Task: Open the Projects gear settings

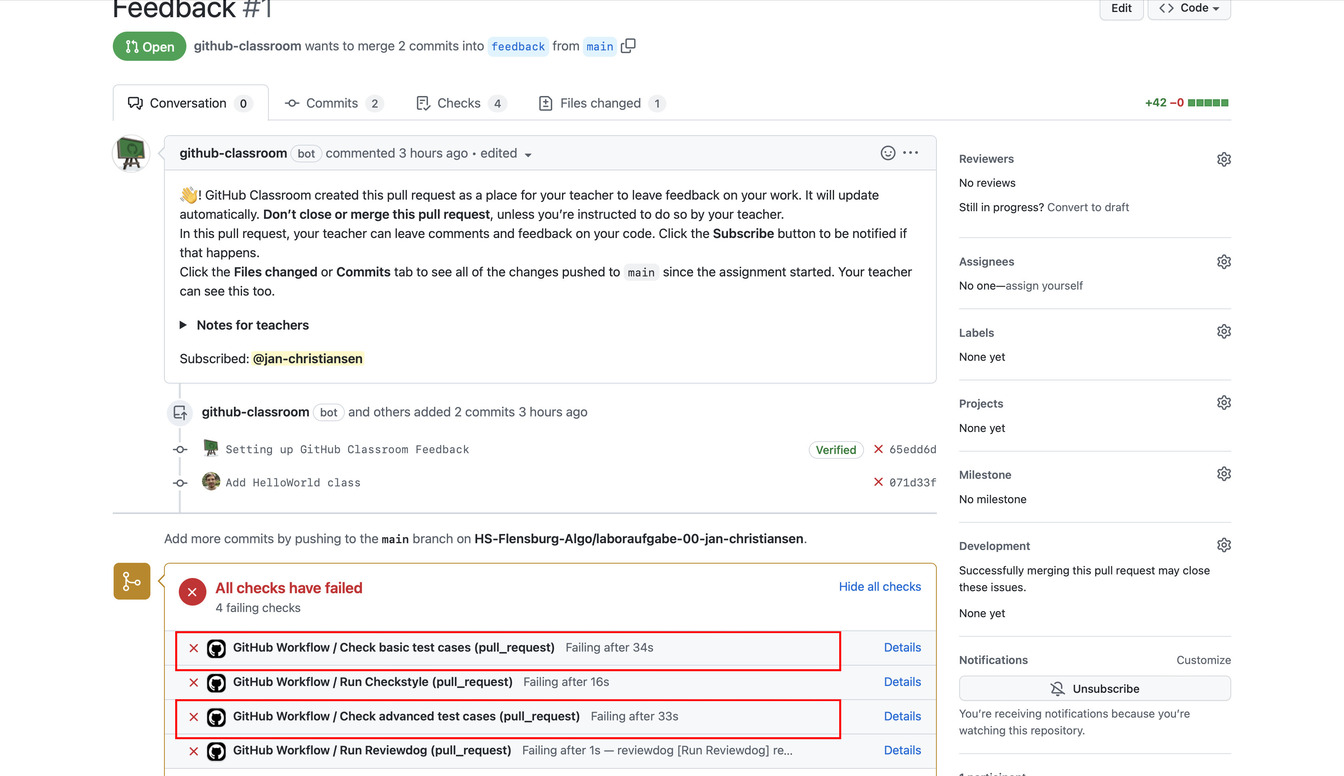Action: (x=1223, y=403)
